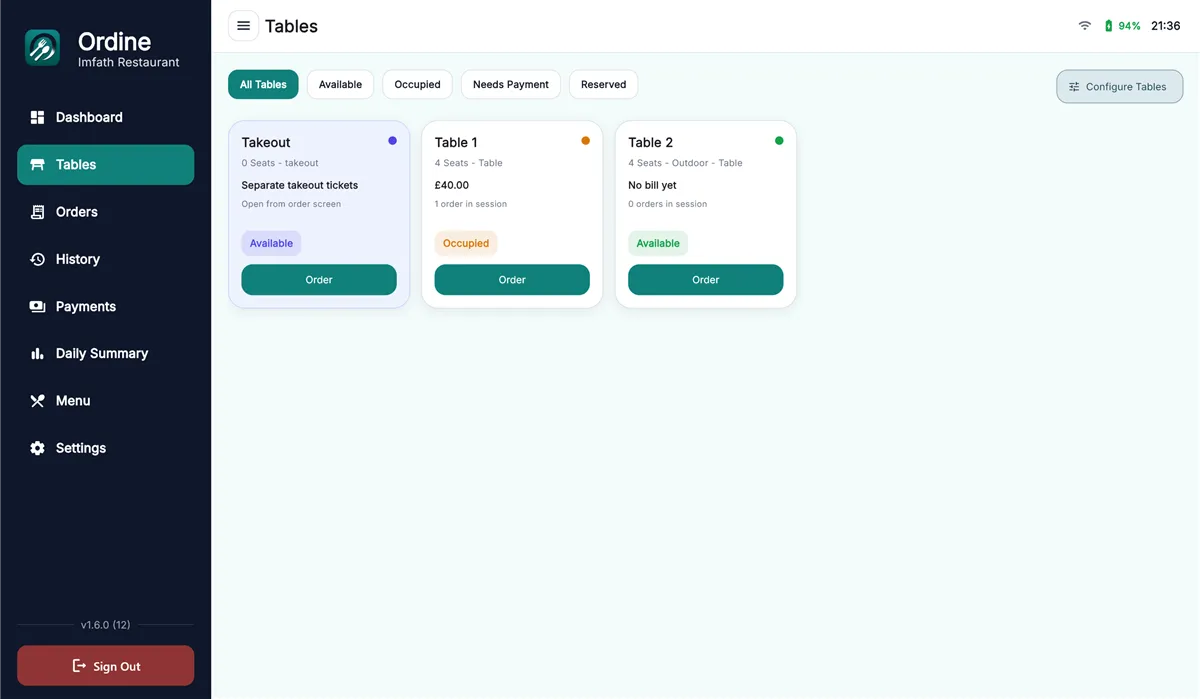This screenshot has height=699, width=1200.
Task: Toggle sidebar with the hamburger menu icon
Action: pyautogui.click(x=243, y=26)
